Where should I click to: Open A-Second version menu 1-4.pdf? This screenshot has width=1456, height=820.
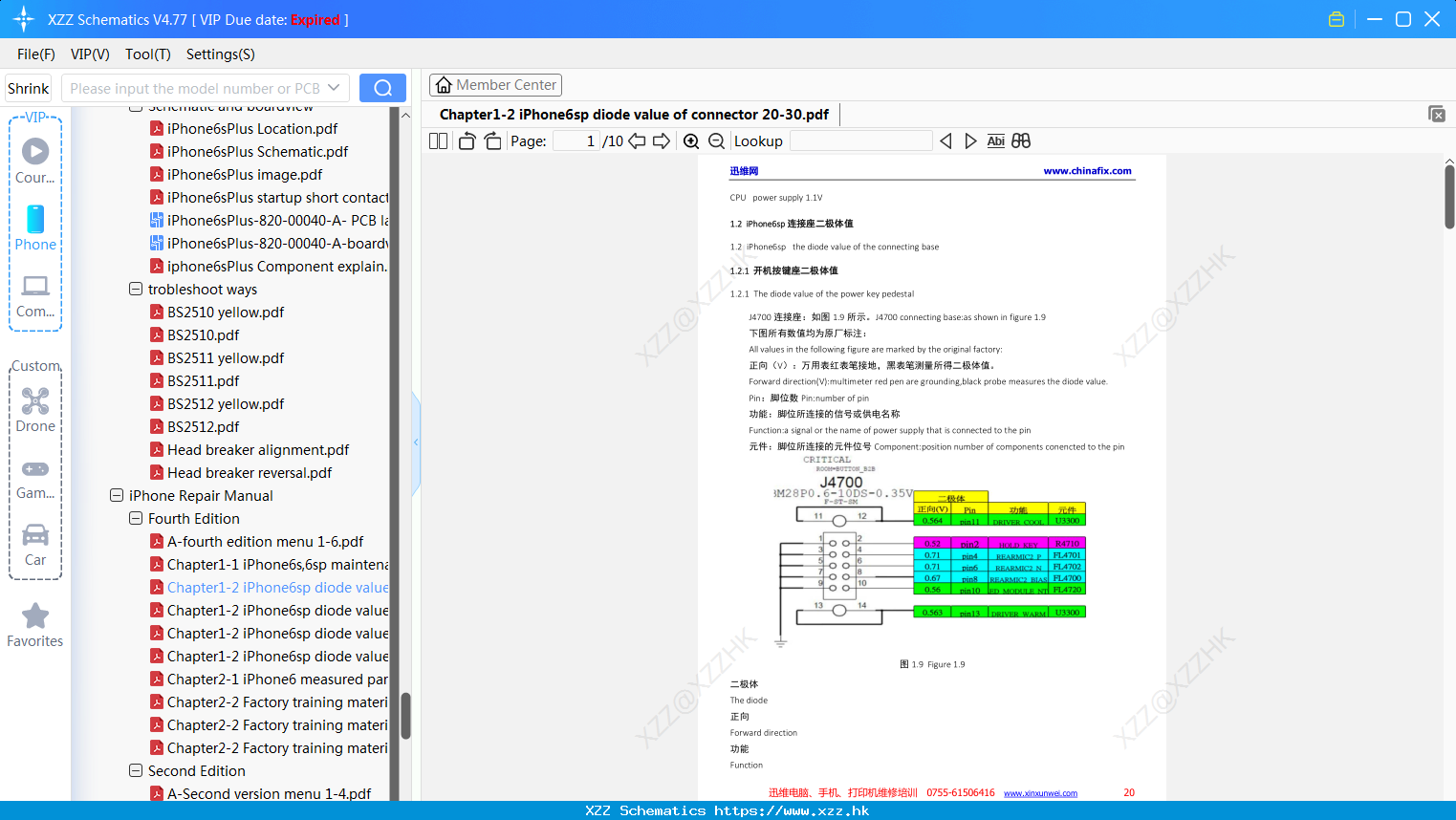pyautogui.click(x=269, y=793)
